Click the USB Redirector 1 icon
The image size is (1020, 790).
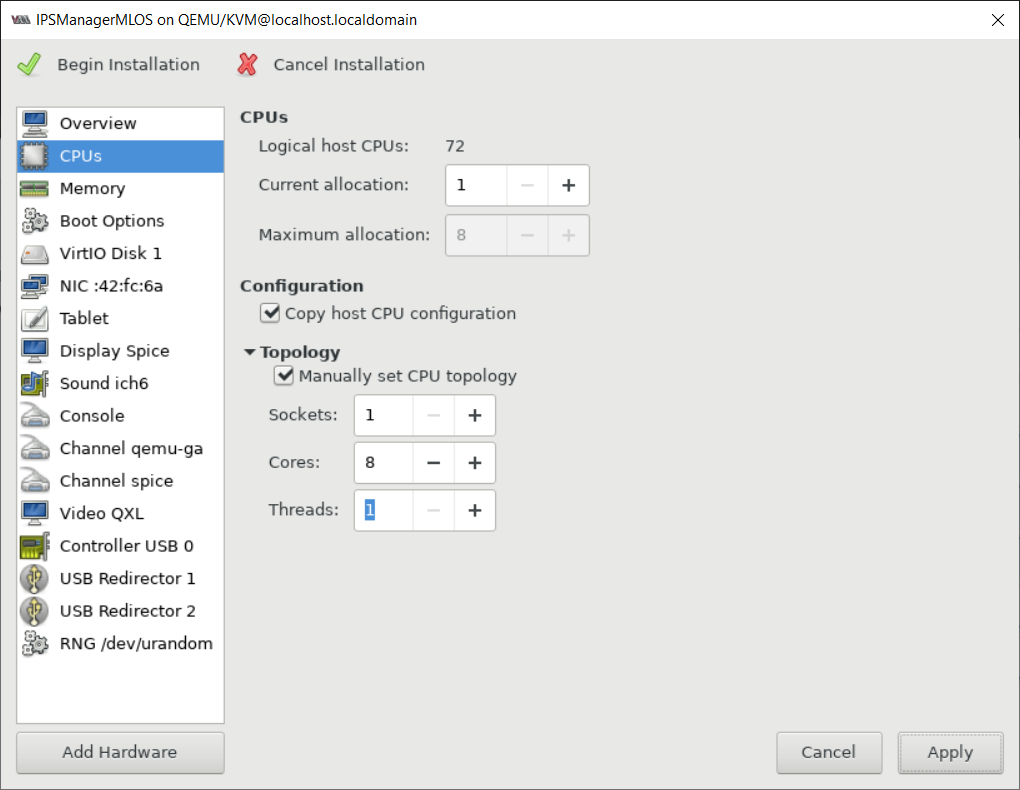pos(34,579)
